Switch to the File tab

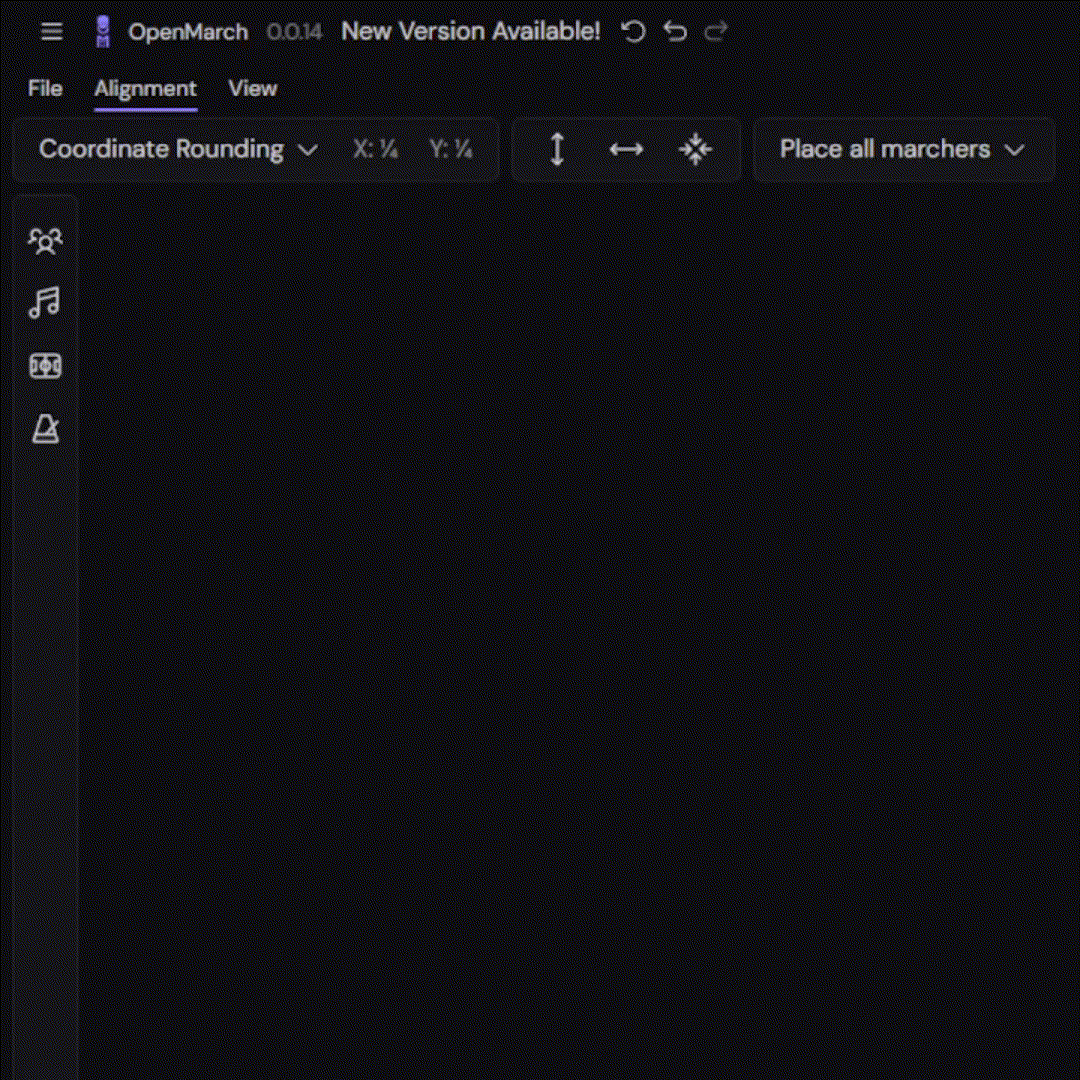coord(45,89)
